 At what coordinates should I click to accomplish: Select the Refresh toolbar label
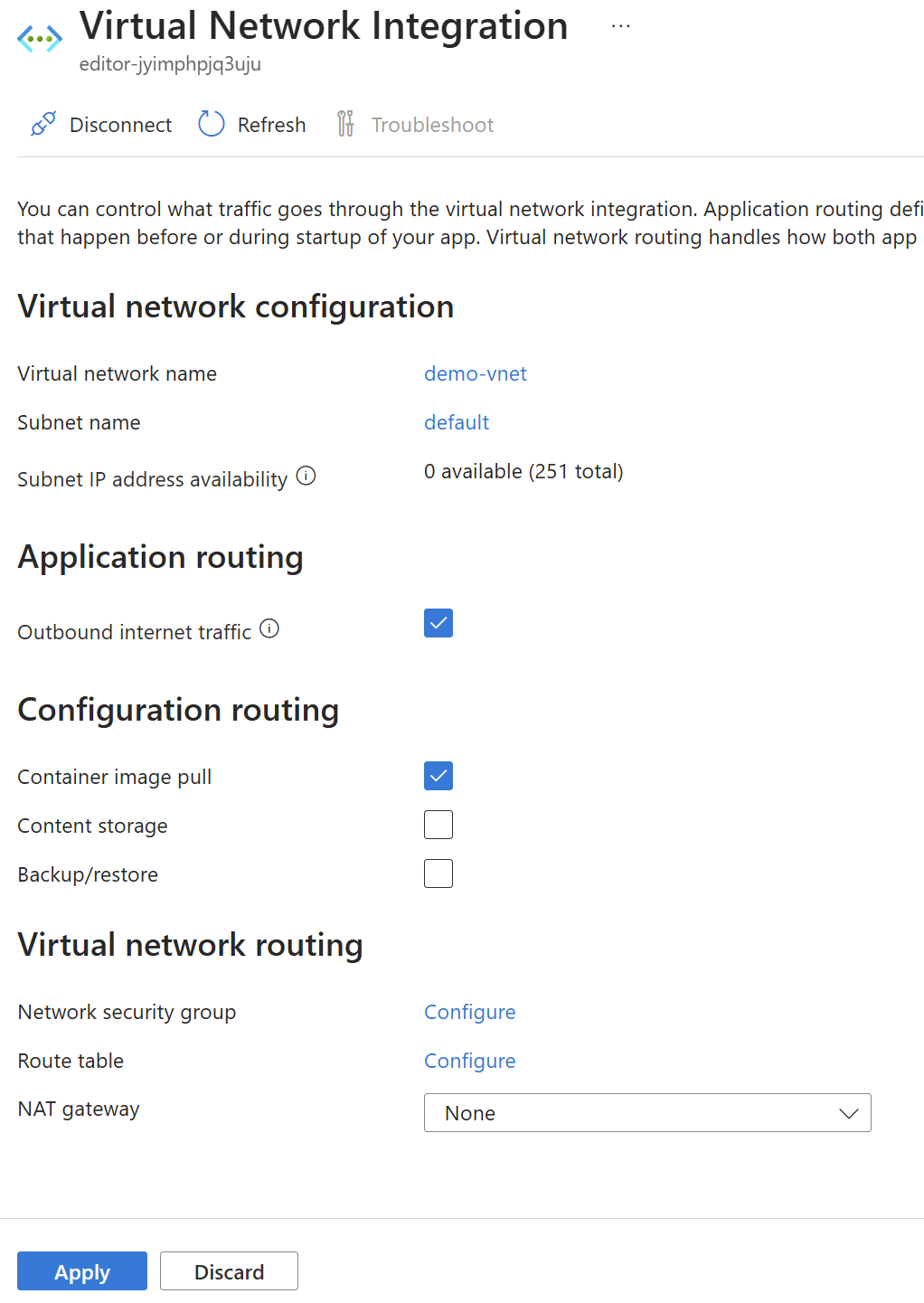click(x=271, y=125)
